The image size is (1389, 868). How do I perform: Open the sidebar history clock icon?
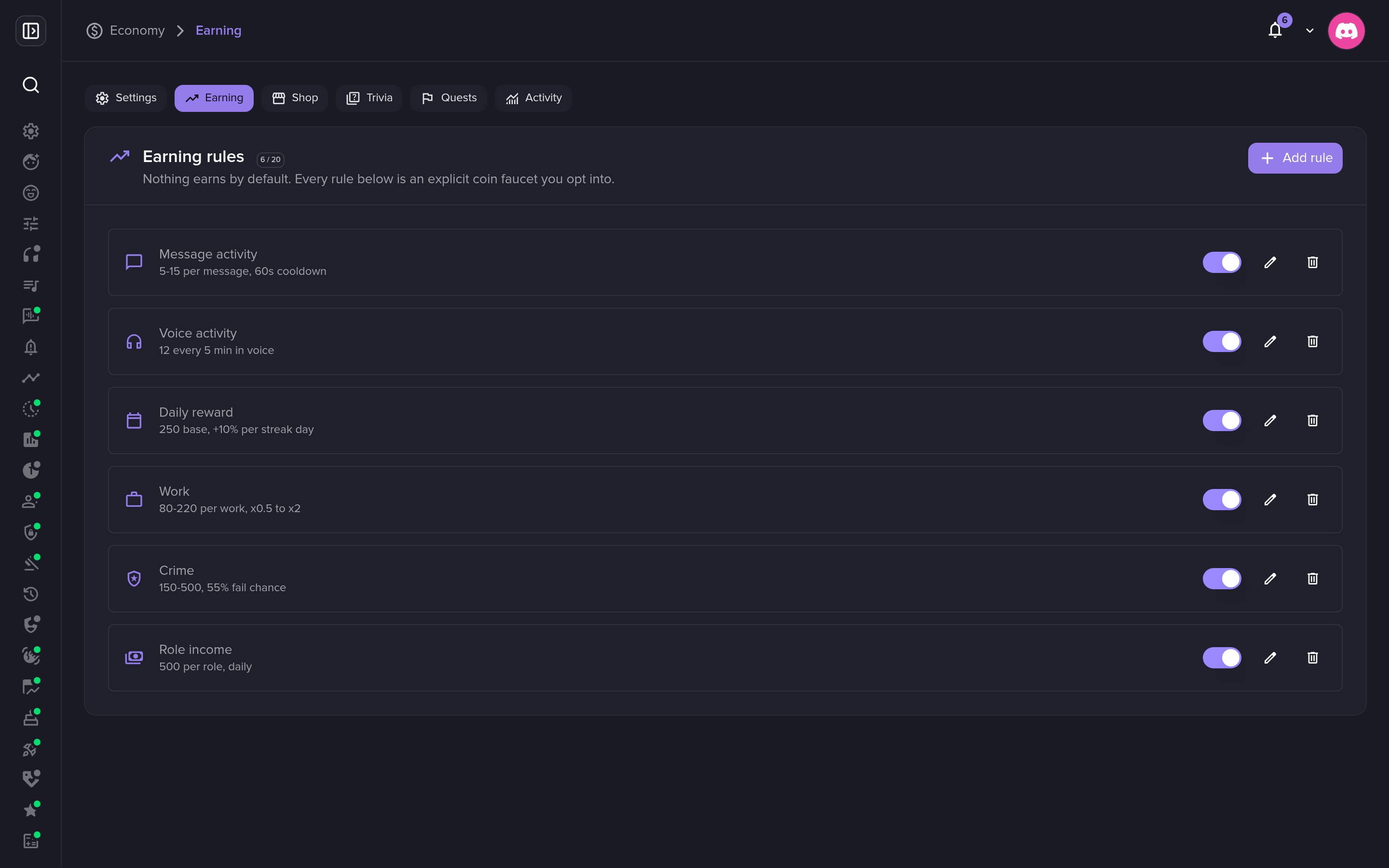[x=31, y=594]
